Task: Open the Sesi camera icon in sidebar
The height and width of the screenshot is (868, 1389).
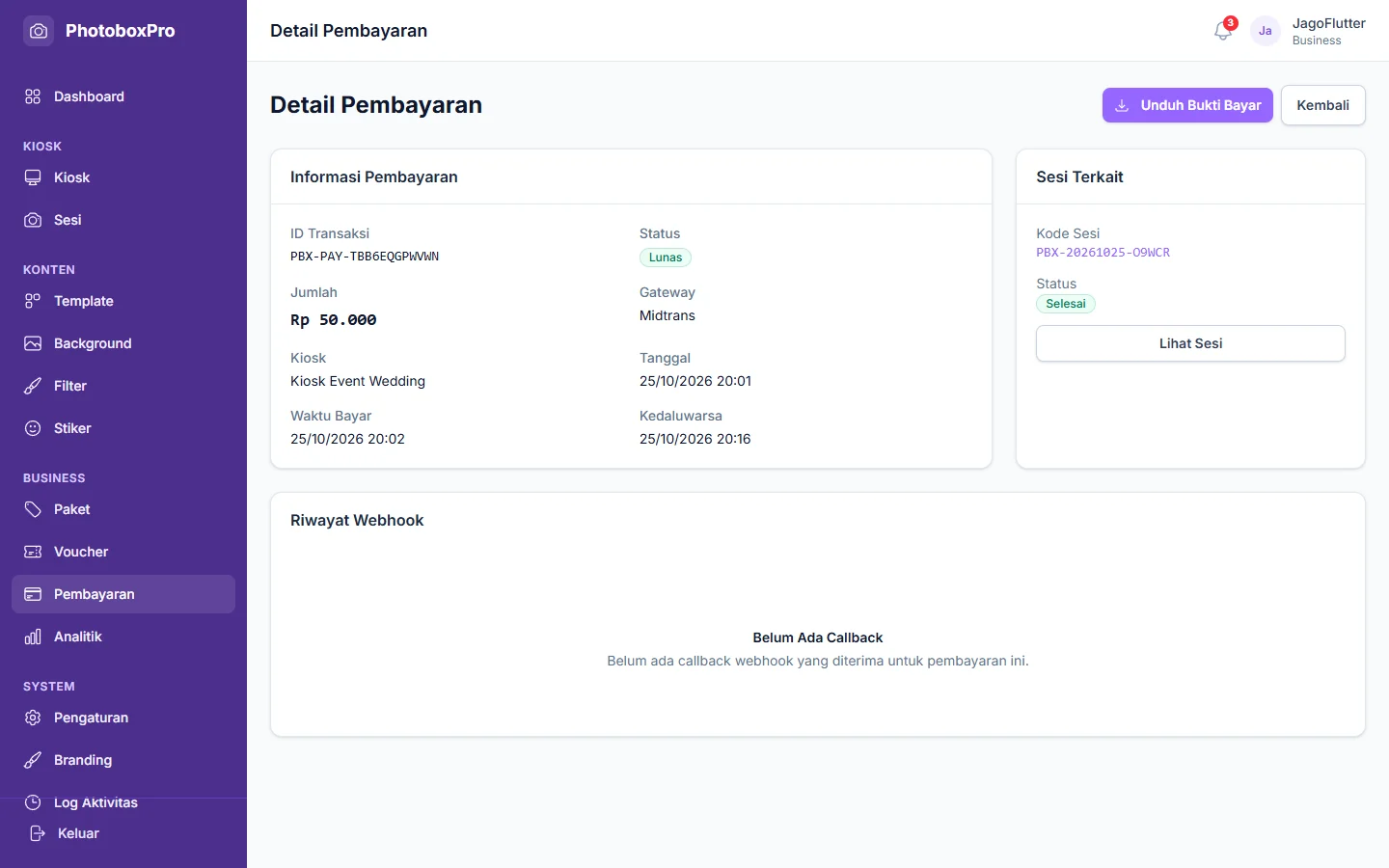Action: 33,220
